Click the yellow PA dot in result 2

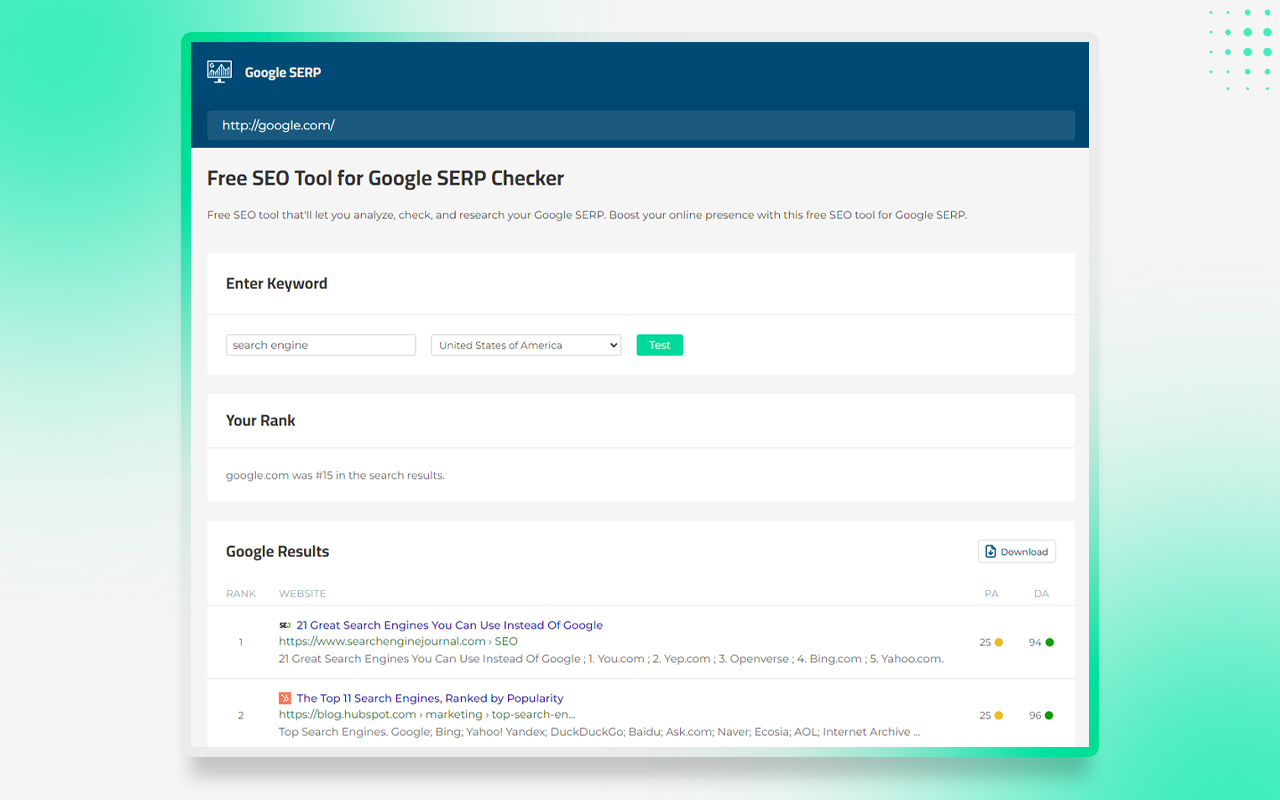(x=998, y=715)
